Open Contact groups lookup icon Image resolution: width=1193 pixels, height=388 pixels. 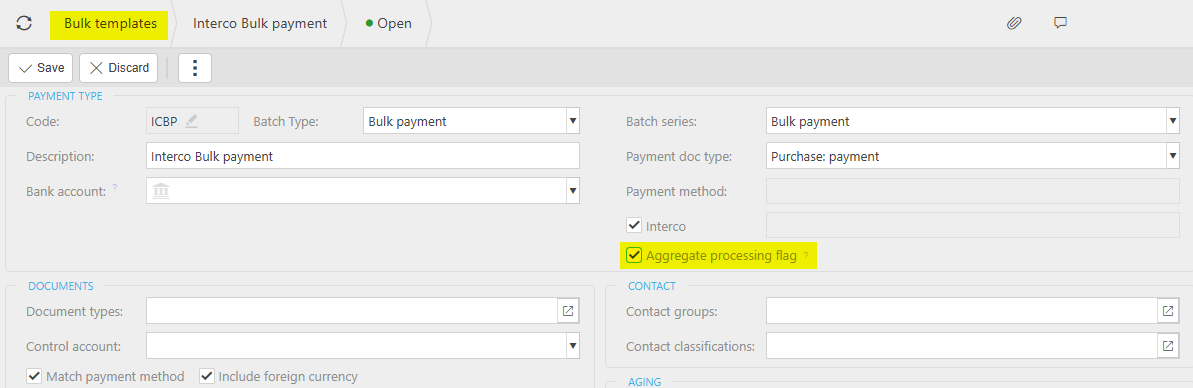click(x=1167, y=310)
